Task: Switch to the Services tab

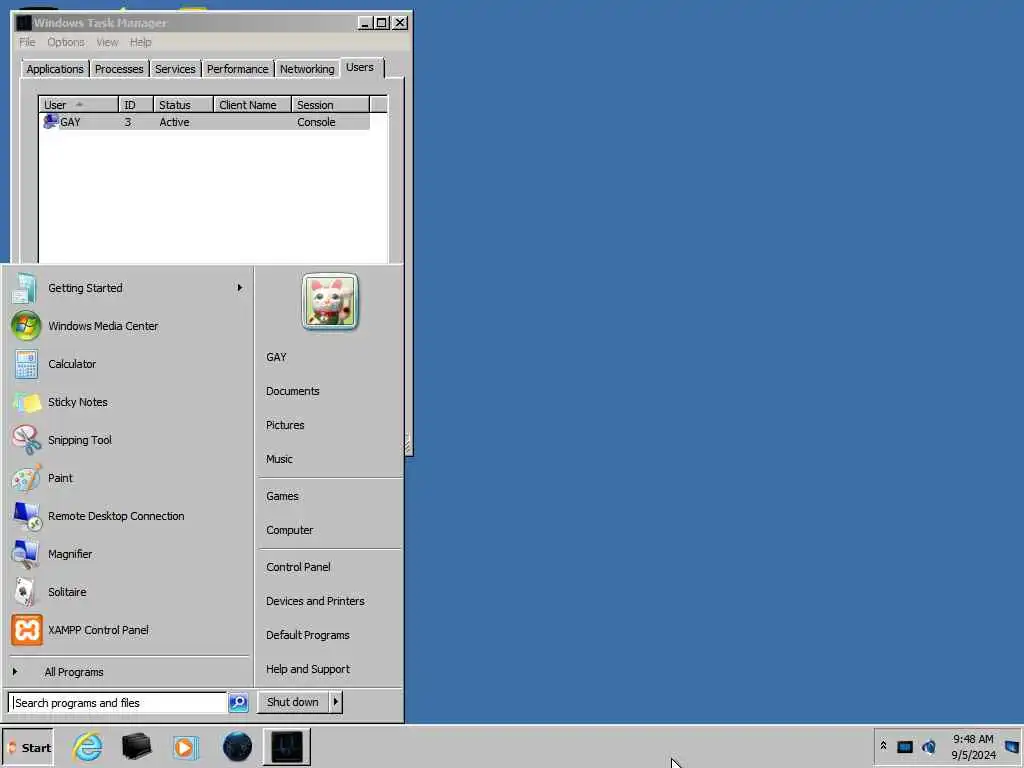Action: click(x=175, y=69)
